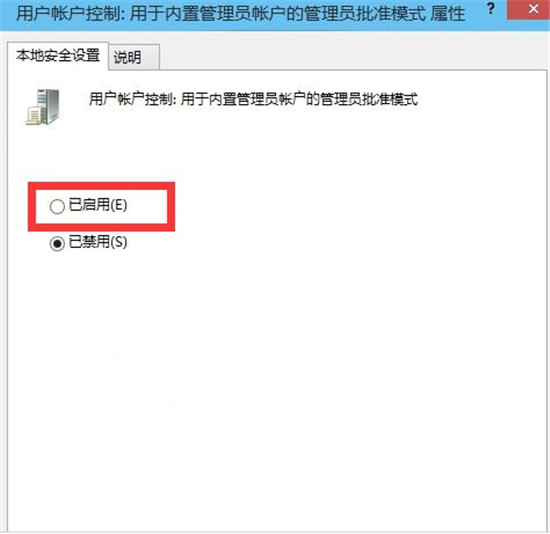Click the server policy icon

(43, 107)
